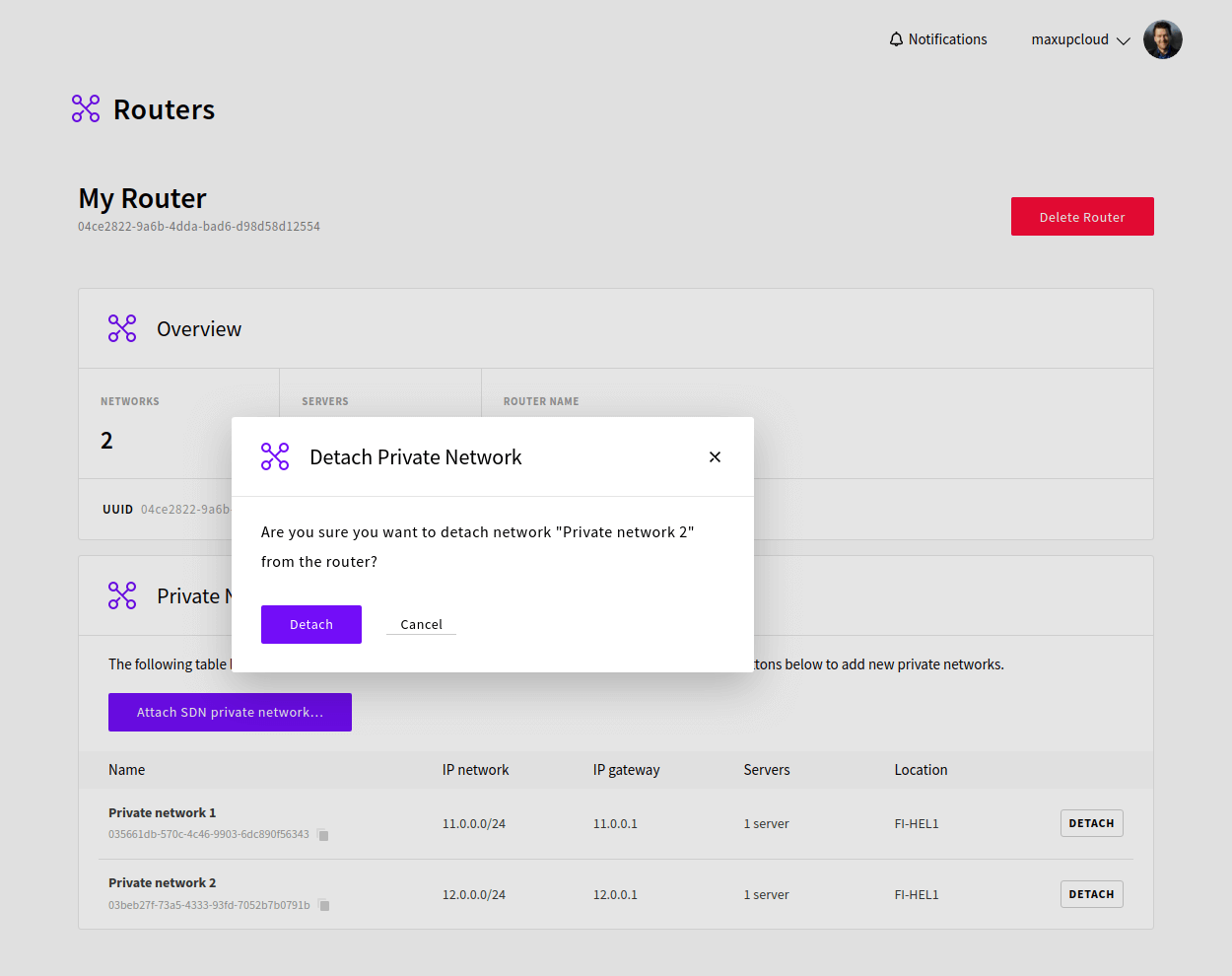Click the Routers page heading text
The width and height of the screenshot is (1232, 976).
coord(164,109)
